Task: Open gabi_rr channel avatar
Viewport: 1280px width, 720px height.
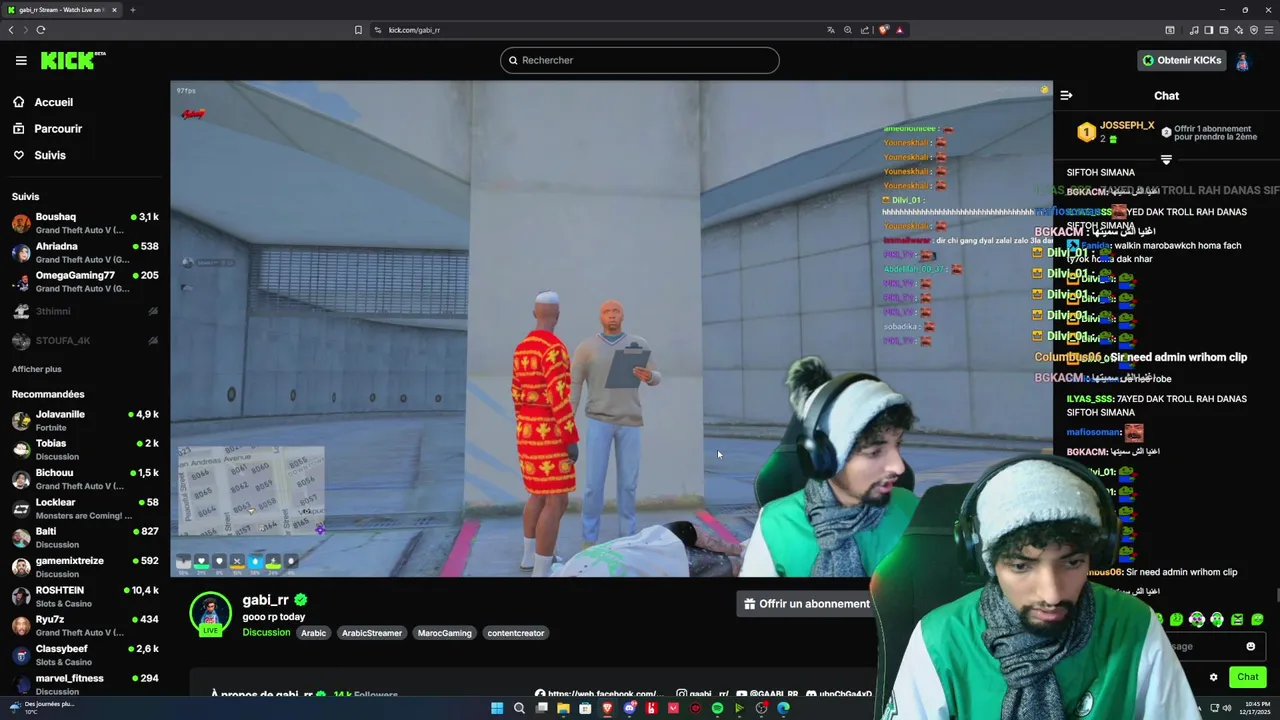Action: pos(211,613)
